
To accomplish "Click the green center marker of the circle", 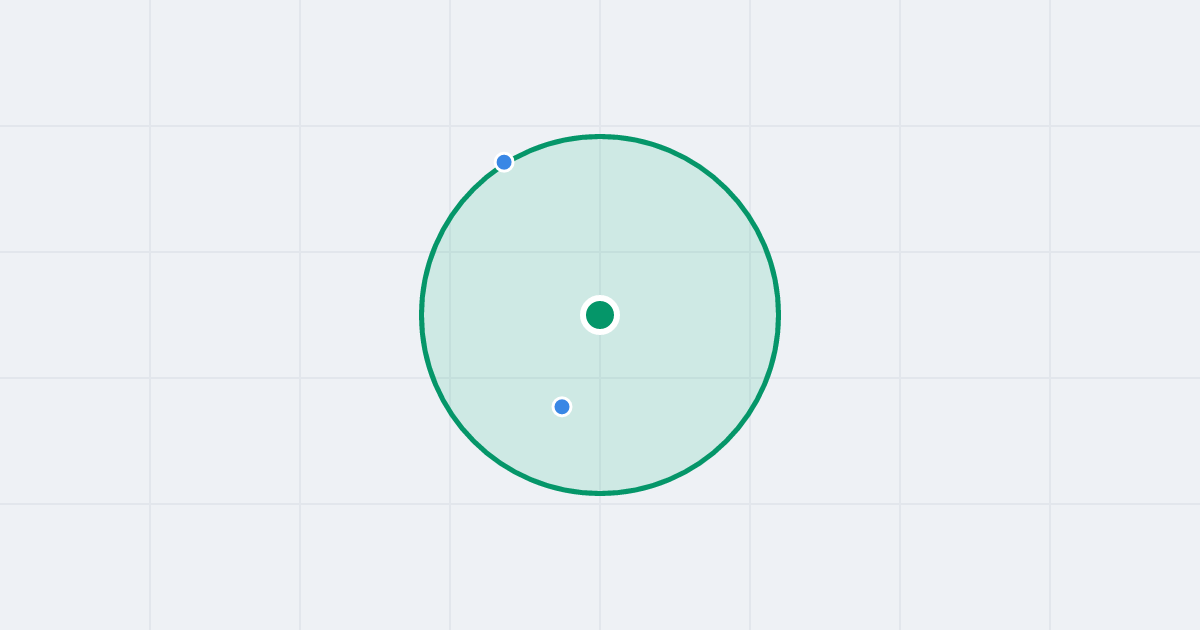I will 600,315.
